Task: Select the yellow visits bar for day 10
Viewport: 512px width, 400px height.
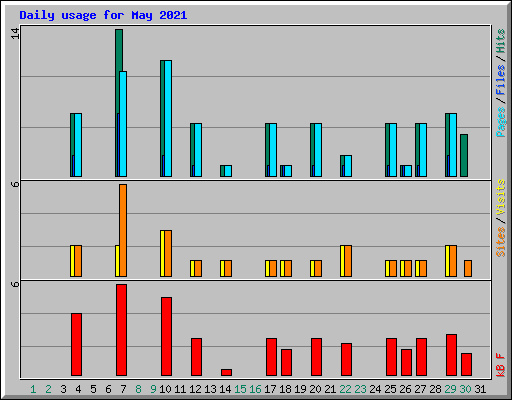Action: tap(162, 253)
